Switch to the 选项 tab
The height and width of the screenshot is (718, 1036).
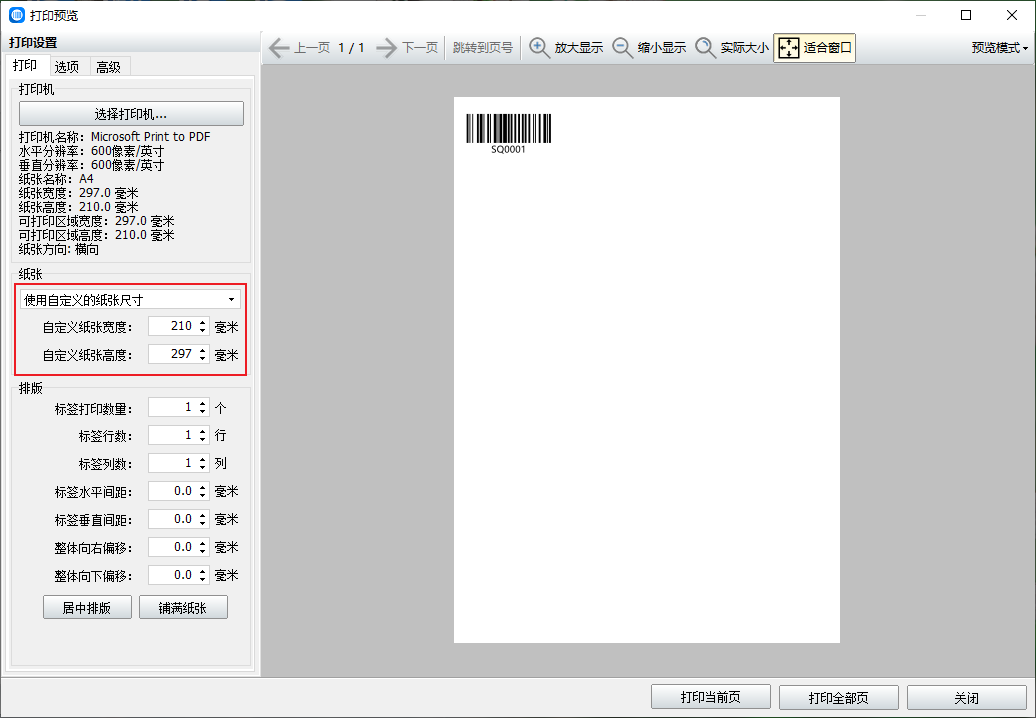point(67,67)
